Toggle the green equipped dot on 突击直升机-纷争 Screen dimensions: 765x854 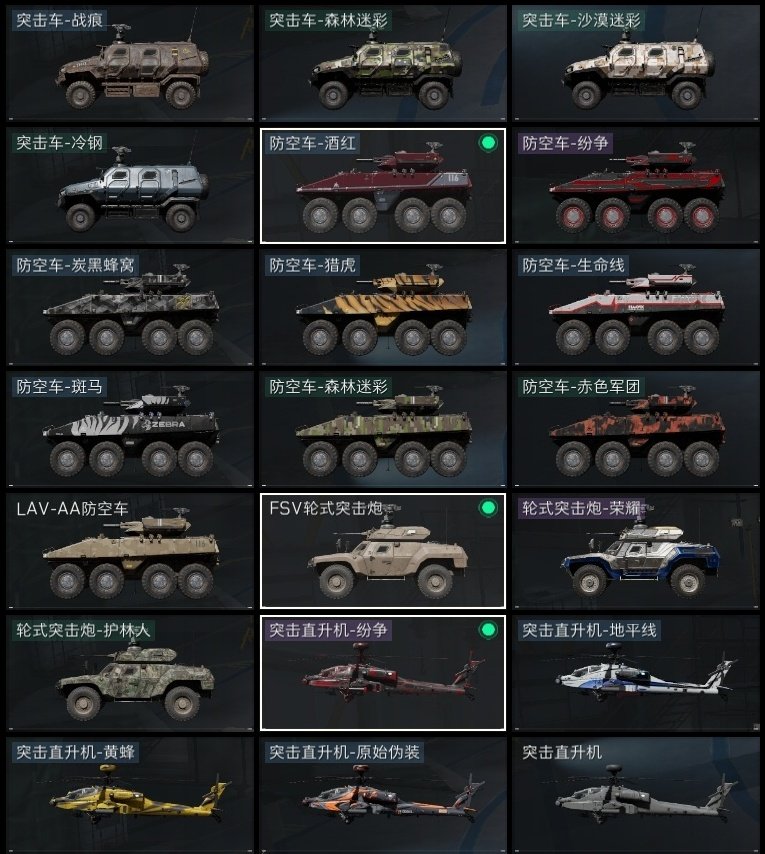[488, 630]
